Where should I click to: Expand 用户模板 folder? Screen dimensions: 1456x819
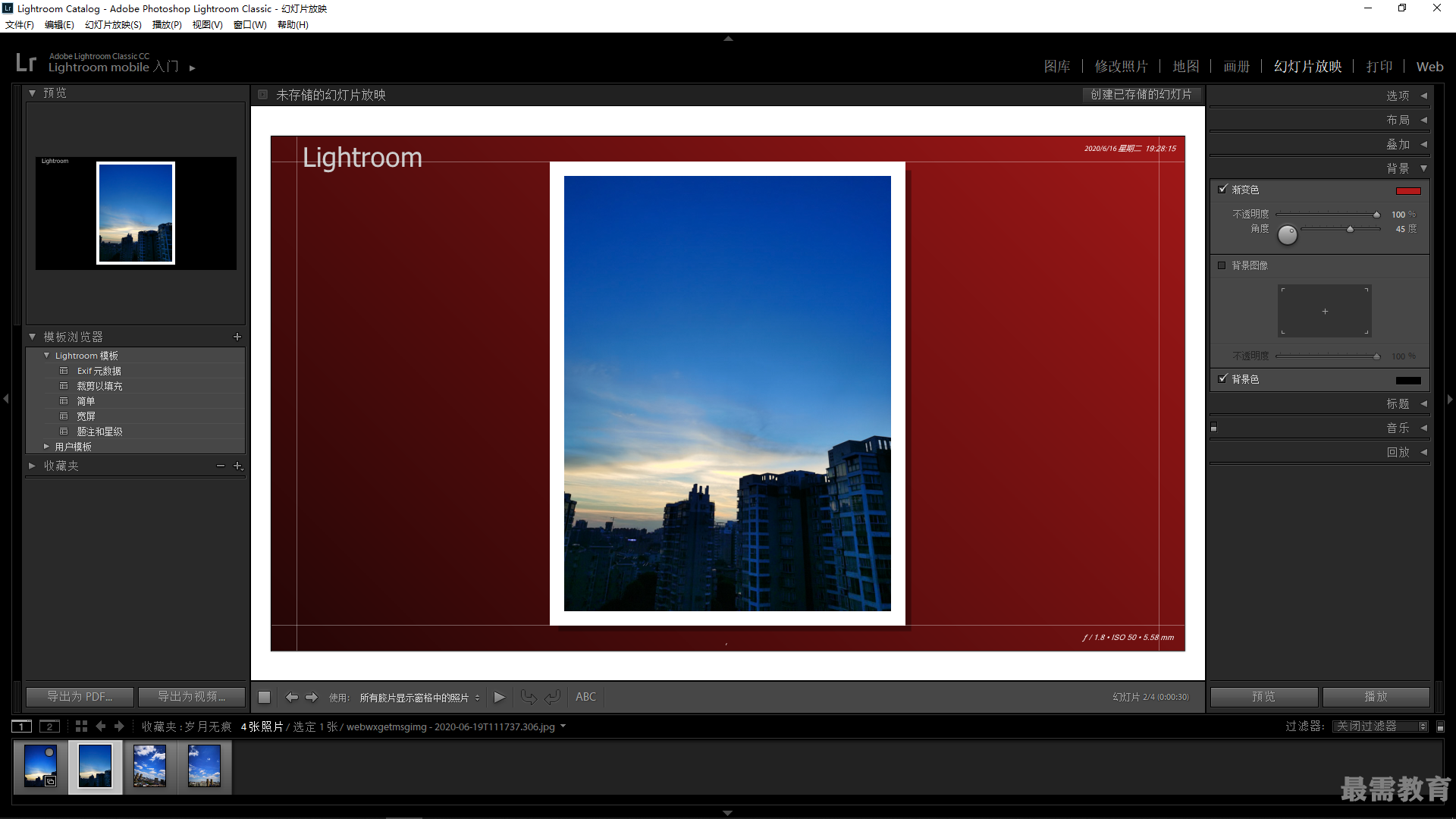pyautogui.click(x=46, y=447)
